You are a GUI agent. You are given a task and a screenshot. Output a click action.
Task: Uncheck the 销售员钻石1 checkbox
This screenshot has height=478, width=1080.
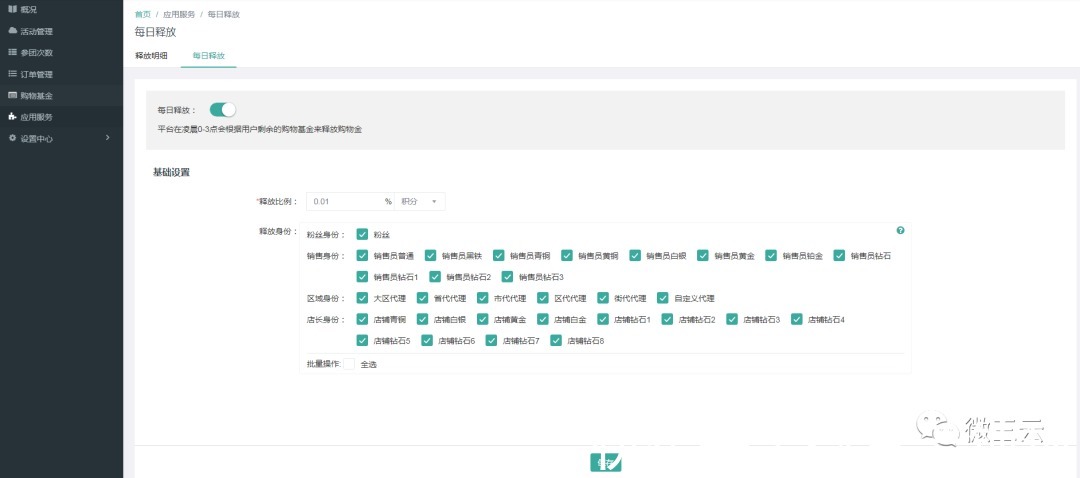(362, 277)
